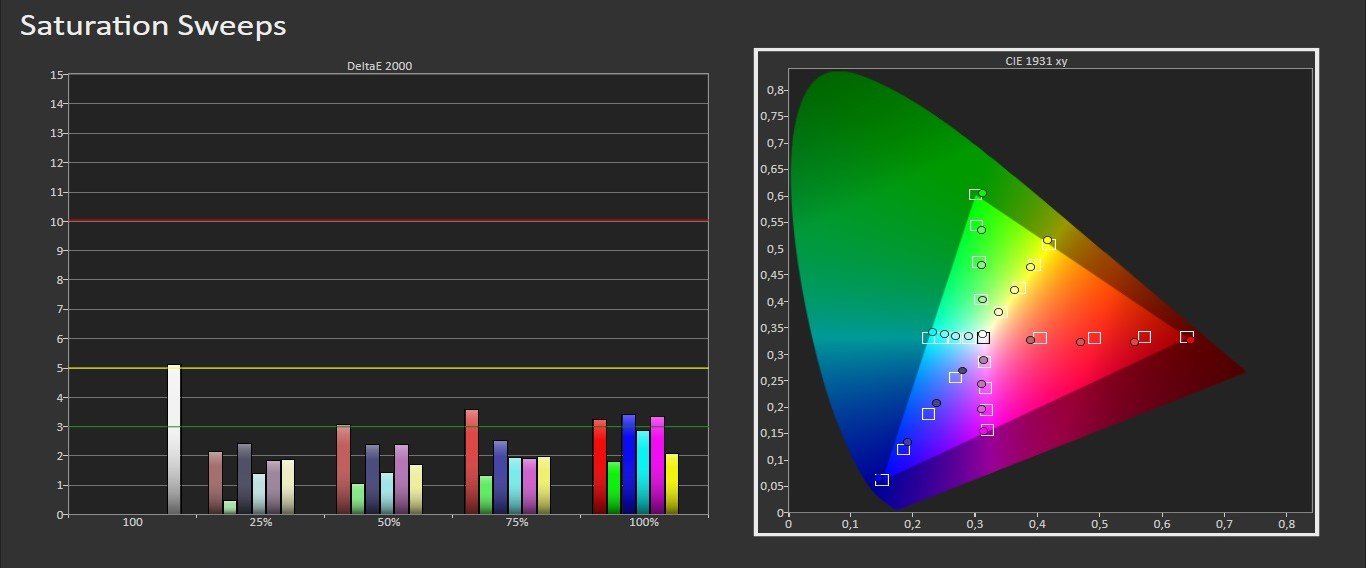Viewport: 1366px width, 568px height.
Task: Select the 75% label on the x-axis
Action: coord(516,523)
